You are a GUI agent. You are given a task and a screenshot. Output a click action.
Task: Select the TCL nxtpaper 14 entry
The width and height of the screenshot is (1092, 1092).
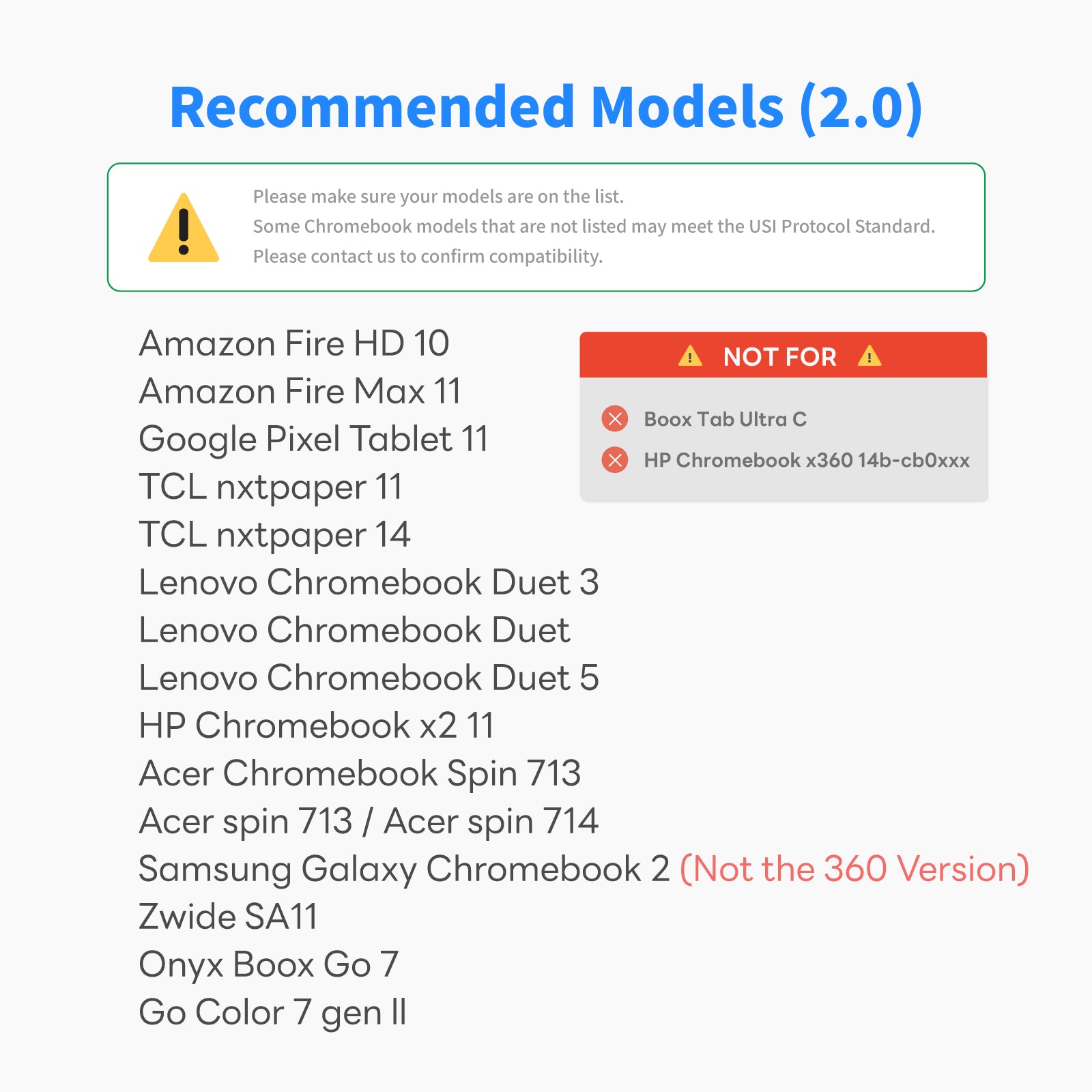(274, 534)
